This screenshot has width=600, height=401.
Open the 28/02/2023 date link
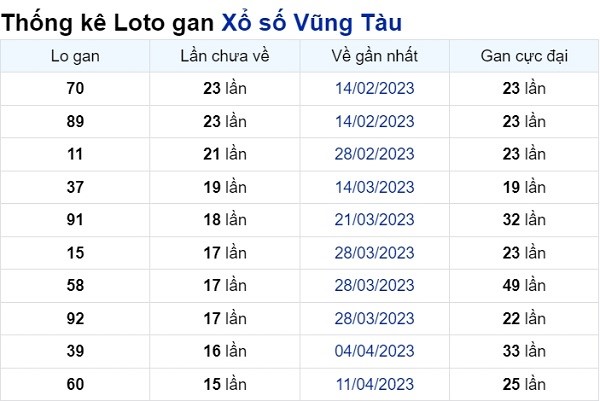(375, 154)
